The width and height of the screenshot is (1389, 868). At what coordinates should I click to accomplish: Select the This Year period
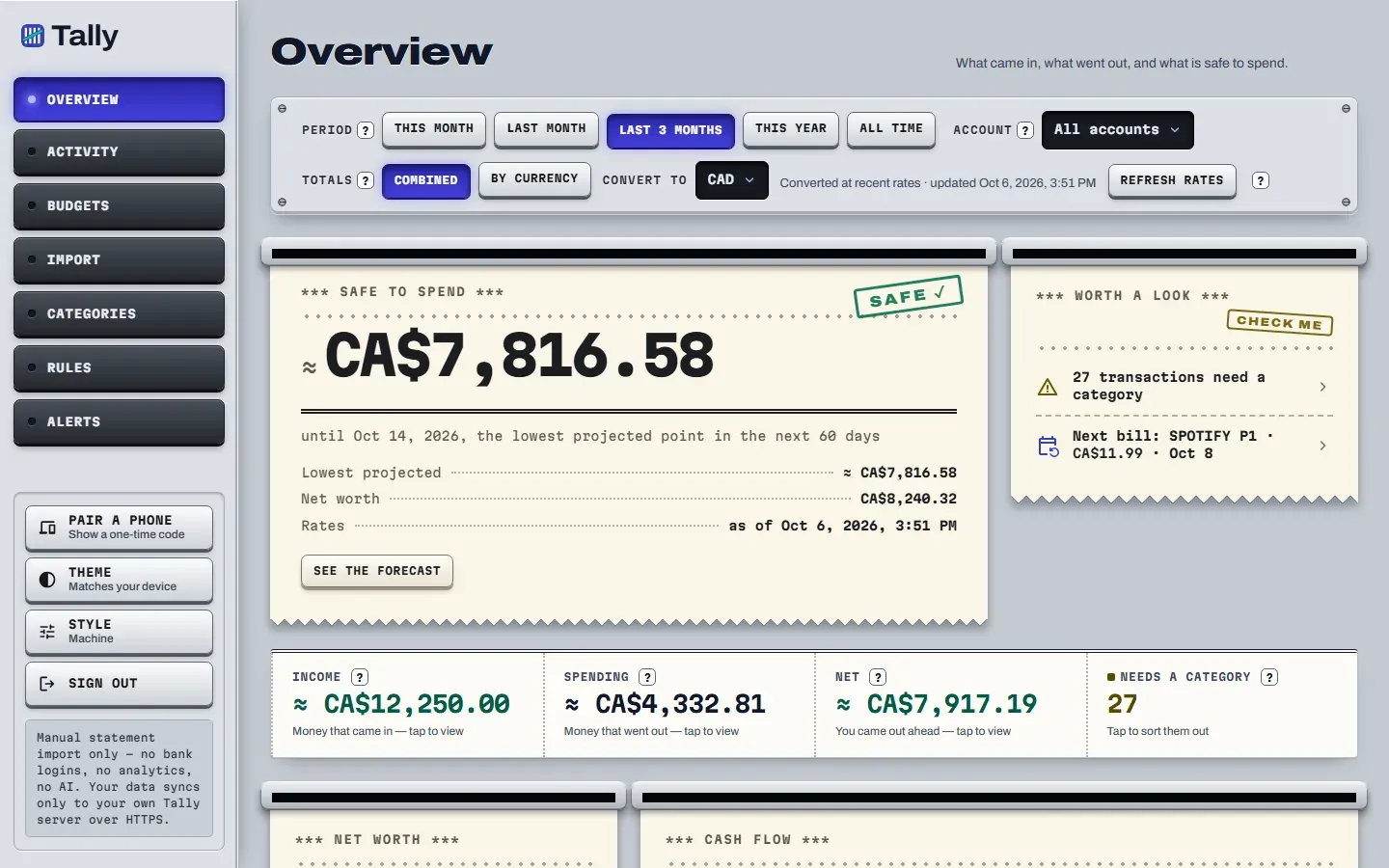[x=791, y=129]
